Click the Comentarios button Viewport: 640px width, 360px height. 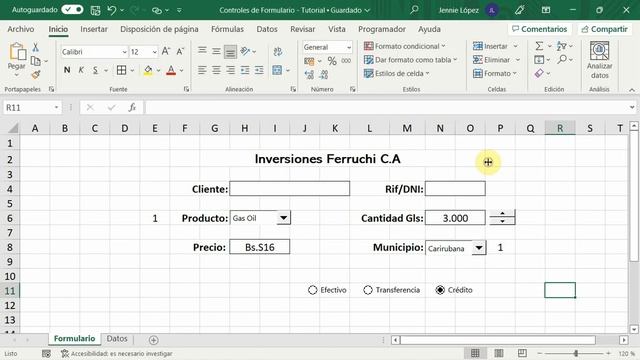click(540, 29)
